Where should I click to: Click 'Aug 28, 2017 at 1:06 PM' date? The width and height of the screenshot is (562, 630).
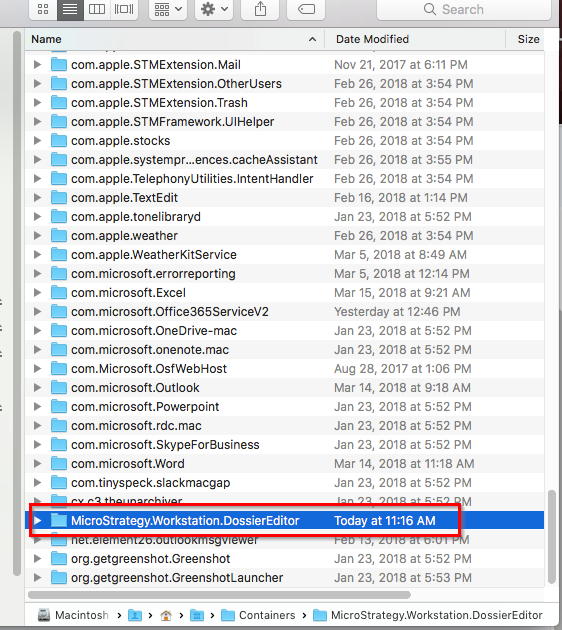click(x=403, y=369)
